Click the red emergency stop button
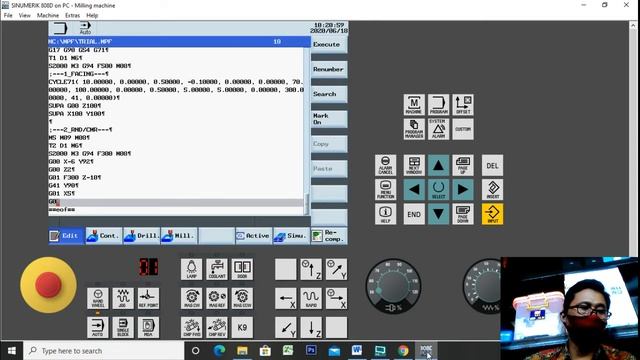The width and height of the screenshot is (640, 360). tap(48, 284)
